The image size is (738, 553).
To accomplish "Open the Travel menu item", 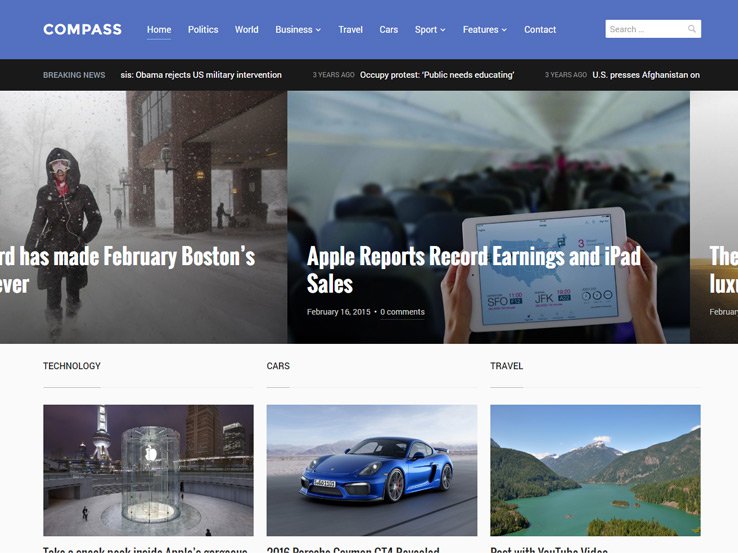I will coord(351,29).
